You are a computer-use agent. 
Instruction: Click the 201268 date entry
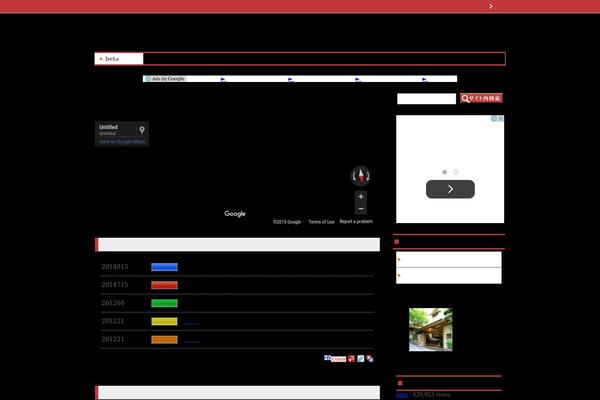[113, 303]
